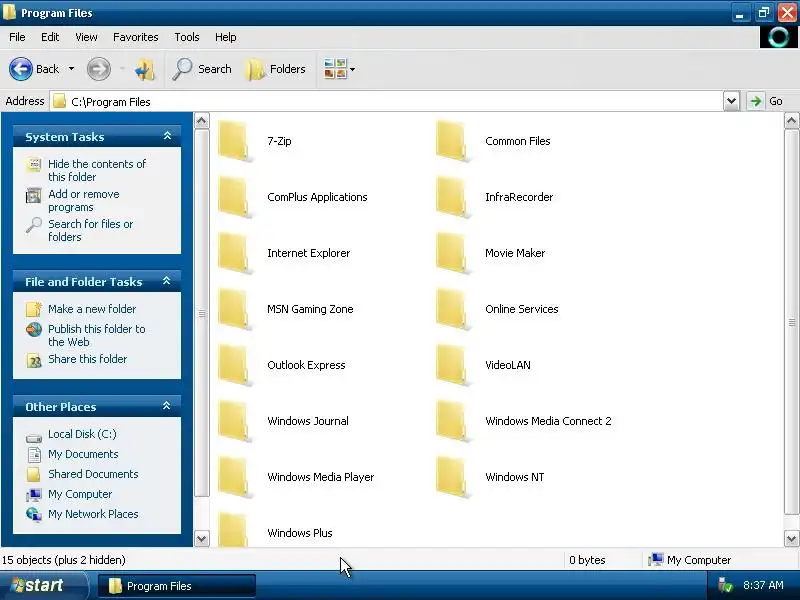
Task: Open the Back history dropdown arrow
Action: pyautogui.click(x=71, y=69)
